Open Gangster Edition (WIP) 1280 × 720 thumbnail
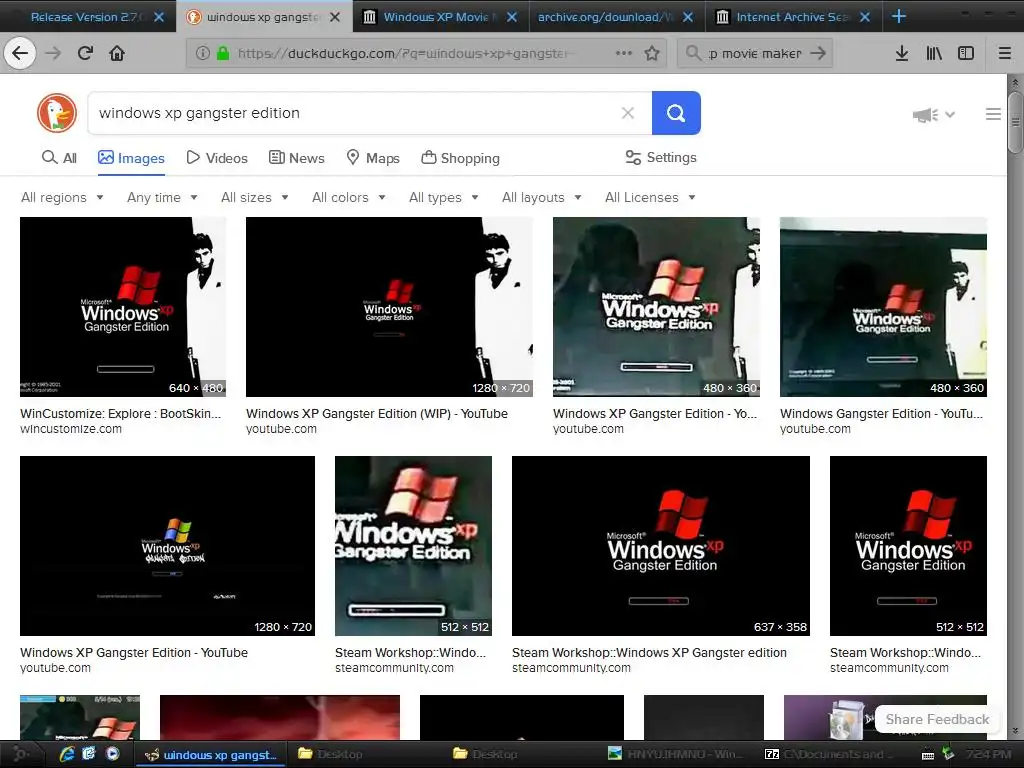Viewport: 1024px width, 768px height. point(389,307)
